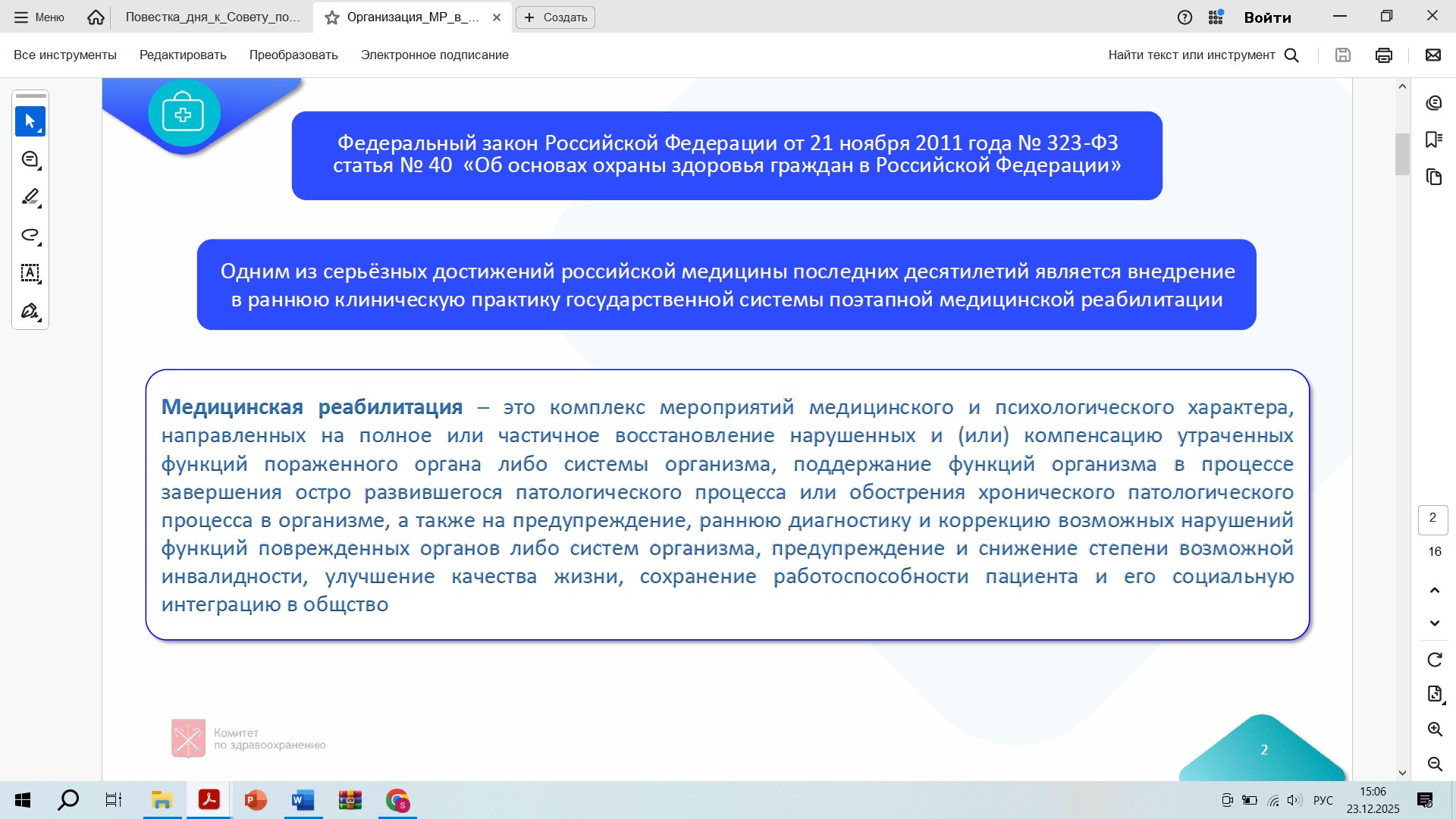
Task: Select the arrow selection tool
Action: (x=30, y=121)
